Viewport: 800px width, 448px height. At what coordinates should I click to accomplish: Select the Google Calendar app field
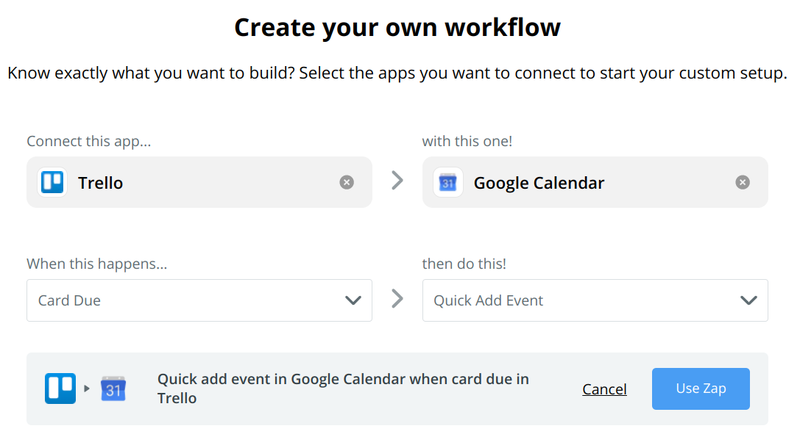(595, 182)
